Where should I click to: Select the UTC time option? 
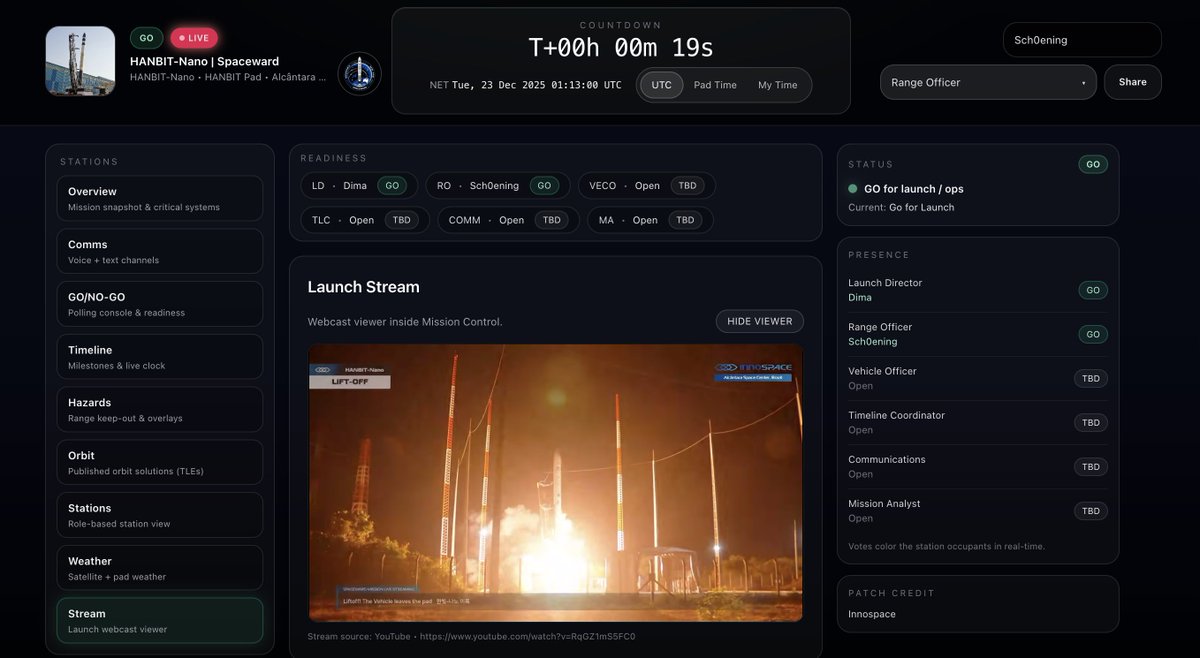click(x=662, y=85)
